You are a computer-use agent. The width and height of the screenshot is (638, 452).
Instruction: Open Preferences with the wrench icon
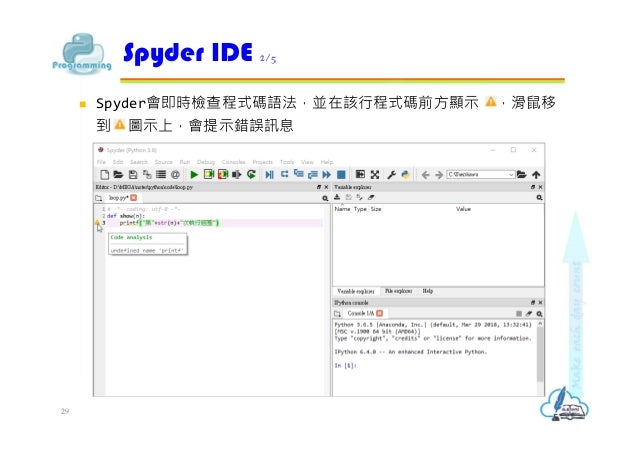[391, 175]
